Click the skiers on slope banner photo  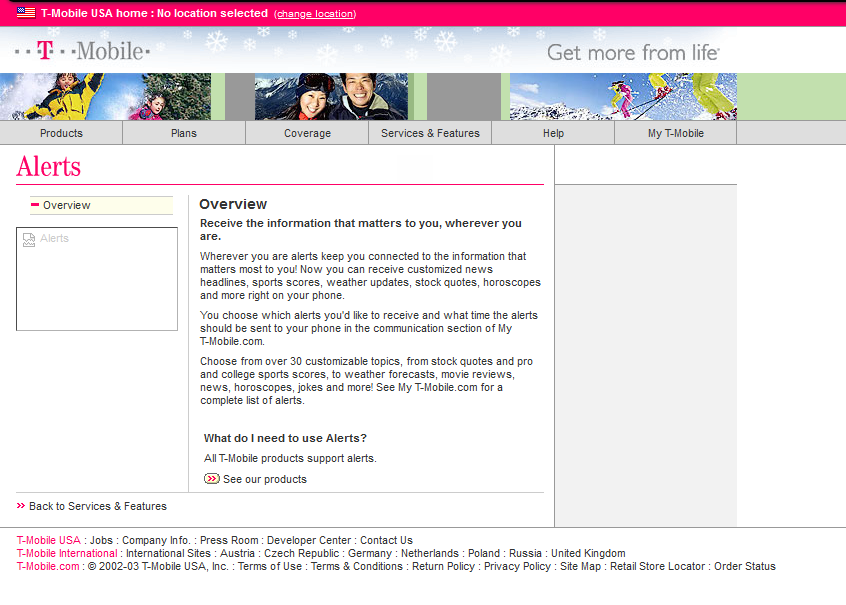coord(623,97)
